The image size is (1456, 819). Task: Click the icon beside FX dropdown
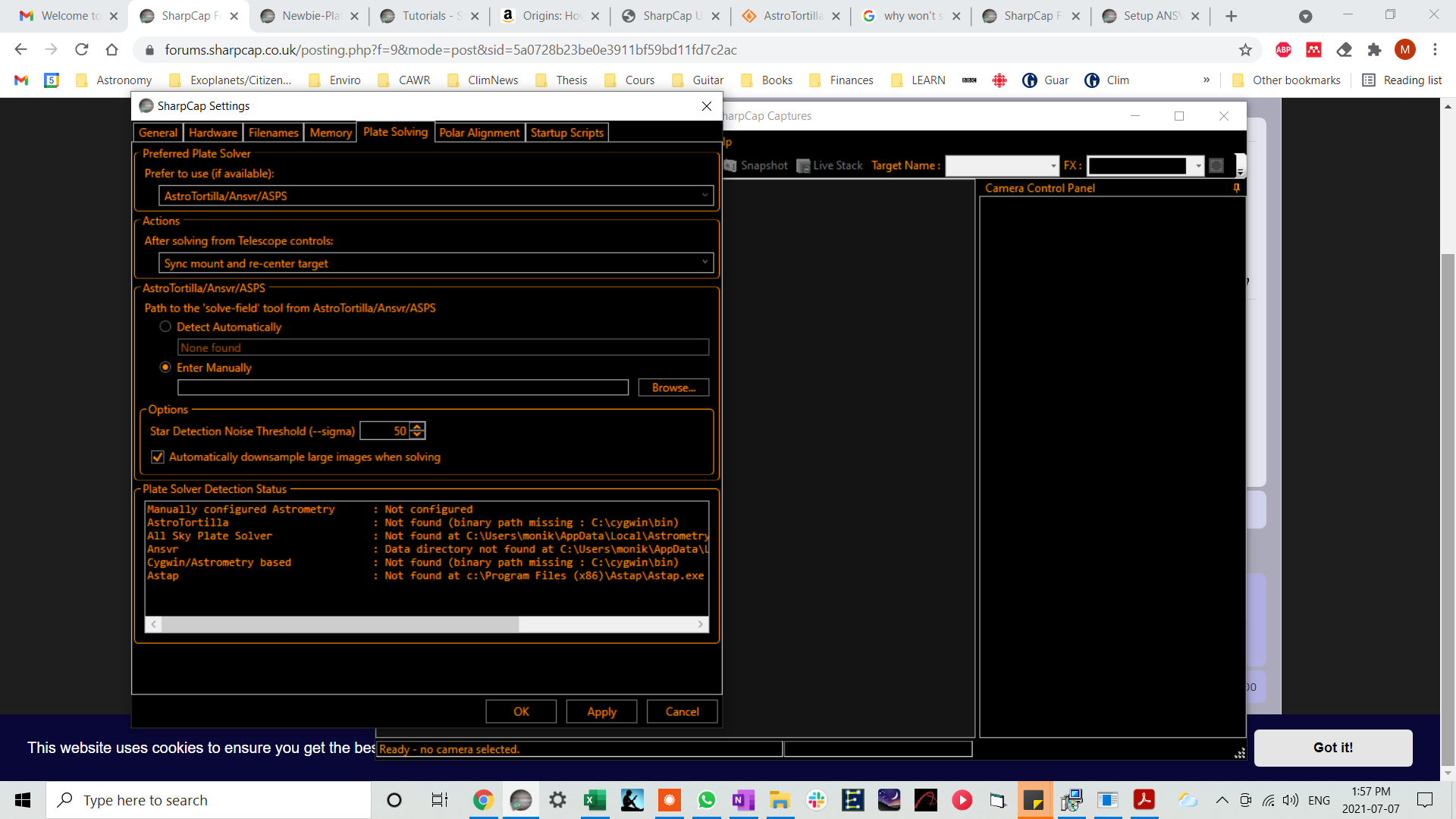[x=1216, y=166]
